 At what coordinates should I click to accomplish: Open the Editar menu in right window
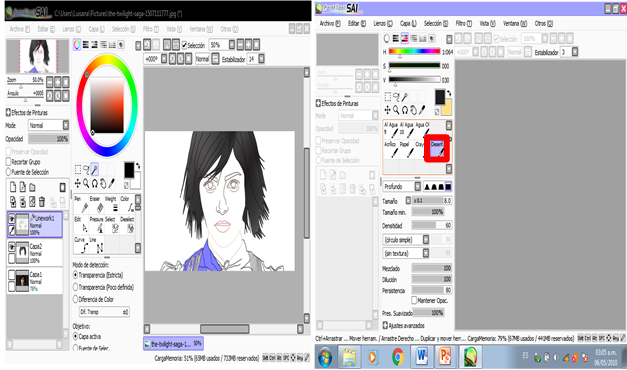tap(357, 24)
